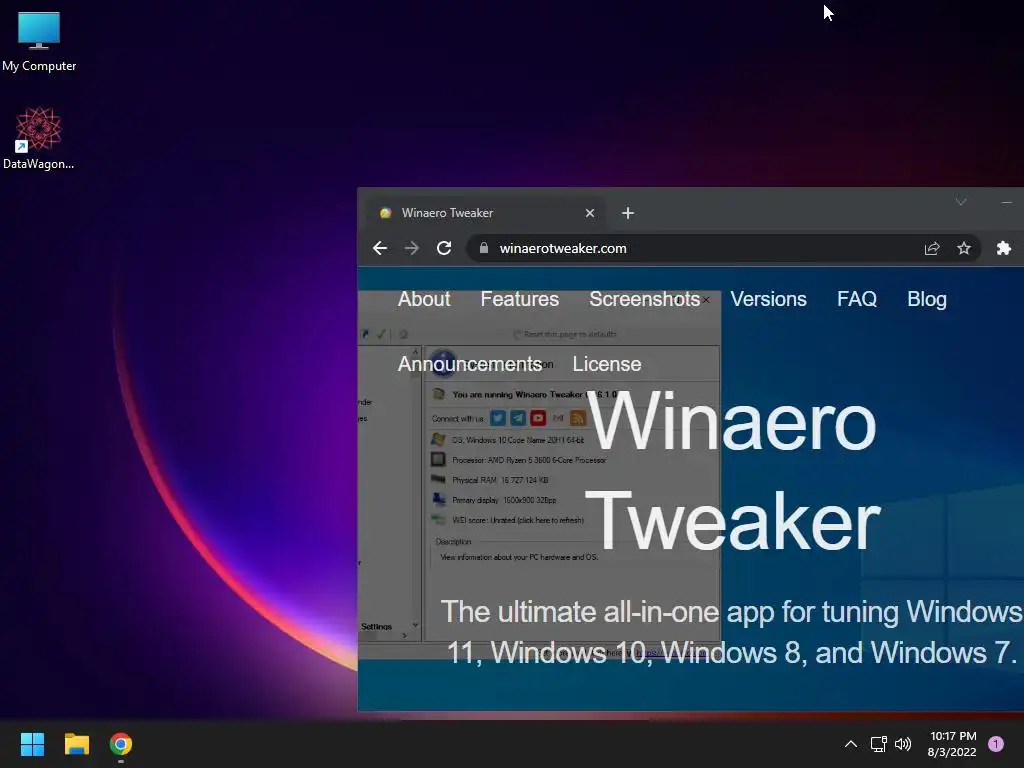Click the forward navigation arrow in Chrome
The image size is (1024, 768).
[x=411, y=248]
